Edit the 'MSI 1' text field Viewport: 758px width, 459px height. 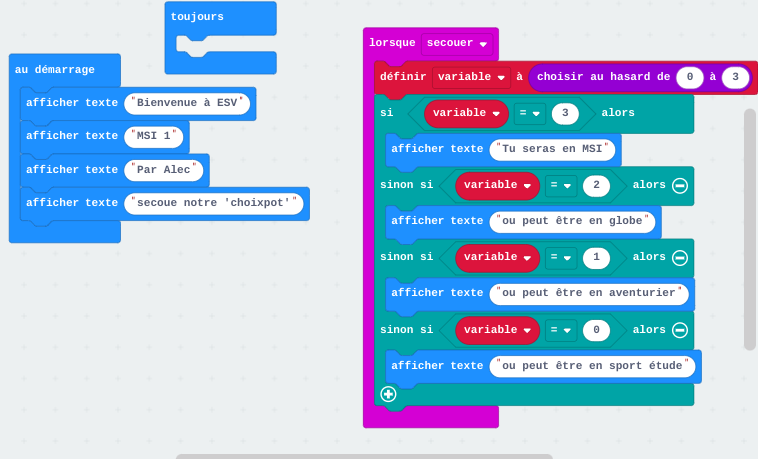154,136
